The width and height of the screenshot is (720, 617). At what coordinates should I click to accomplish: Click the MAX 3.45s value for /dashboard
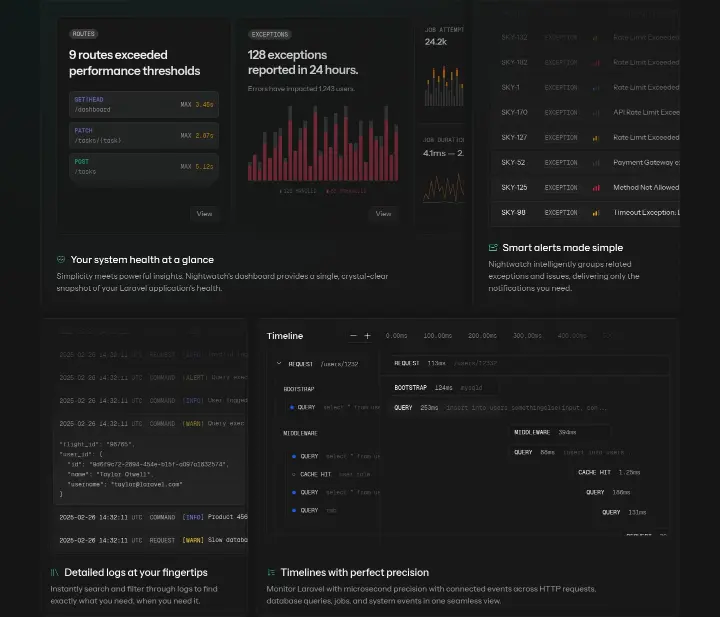point(197,105)
